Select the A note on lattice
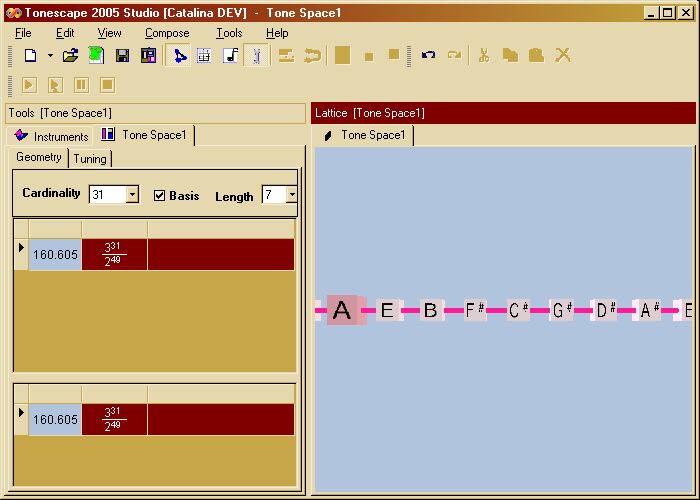 pyautogui.click(x=342, y=311)
